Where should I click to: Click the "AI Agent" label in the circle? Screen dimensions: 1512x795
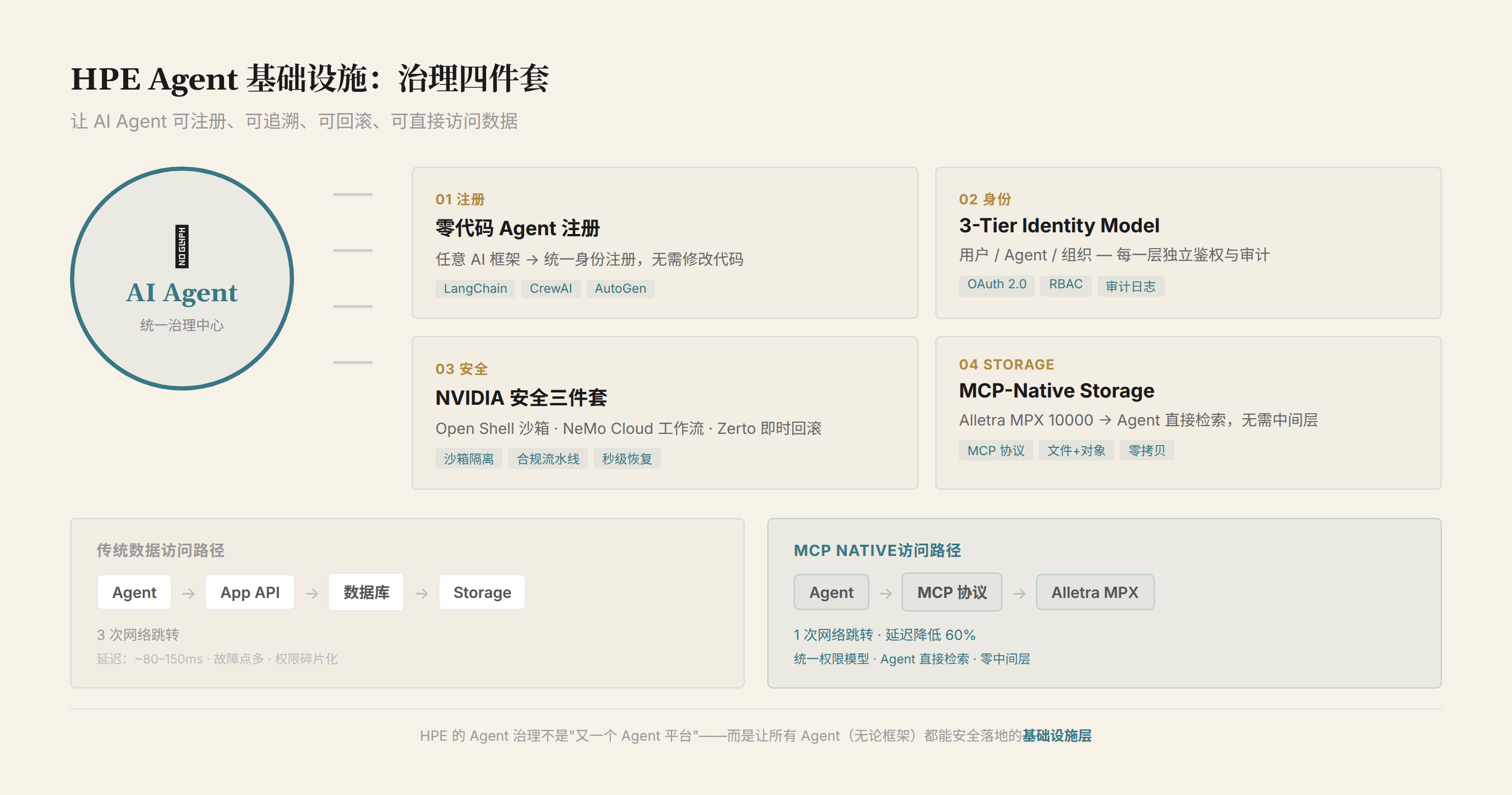[x=182, y=293]
